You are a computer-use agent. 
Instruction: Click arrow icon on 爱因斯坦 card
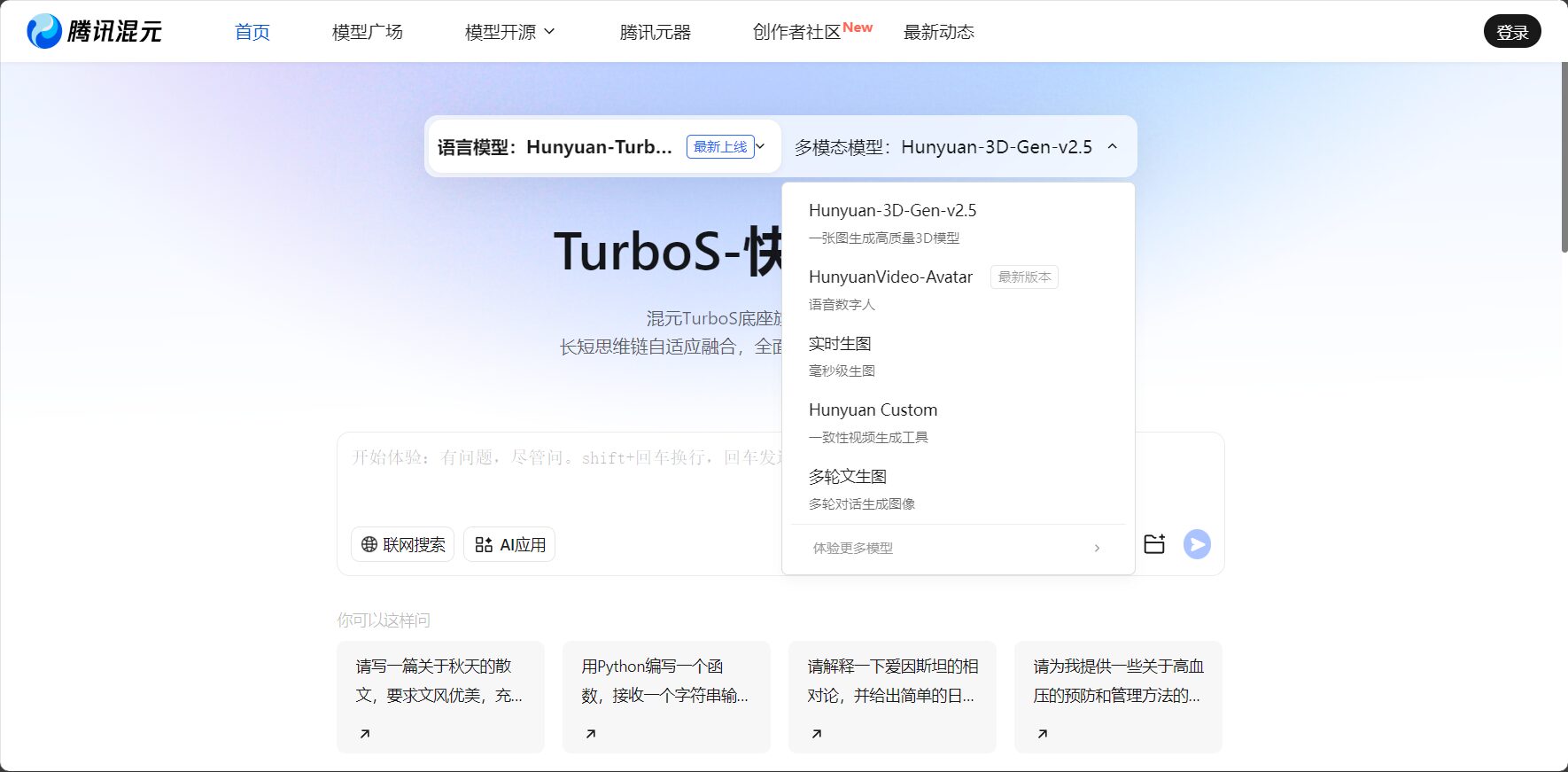pos(816,733)
